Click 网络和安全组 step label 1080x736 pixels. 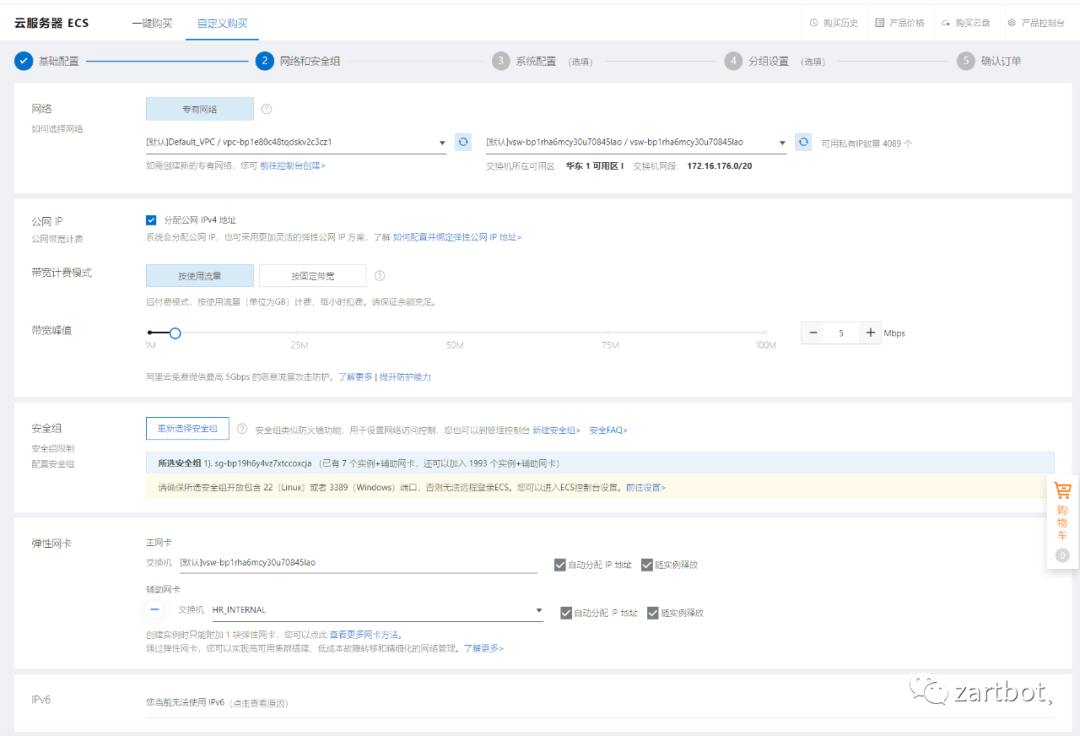coord(310,61)
